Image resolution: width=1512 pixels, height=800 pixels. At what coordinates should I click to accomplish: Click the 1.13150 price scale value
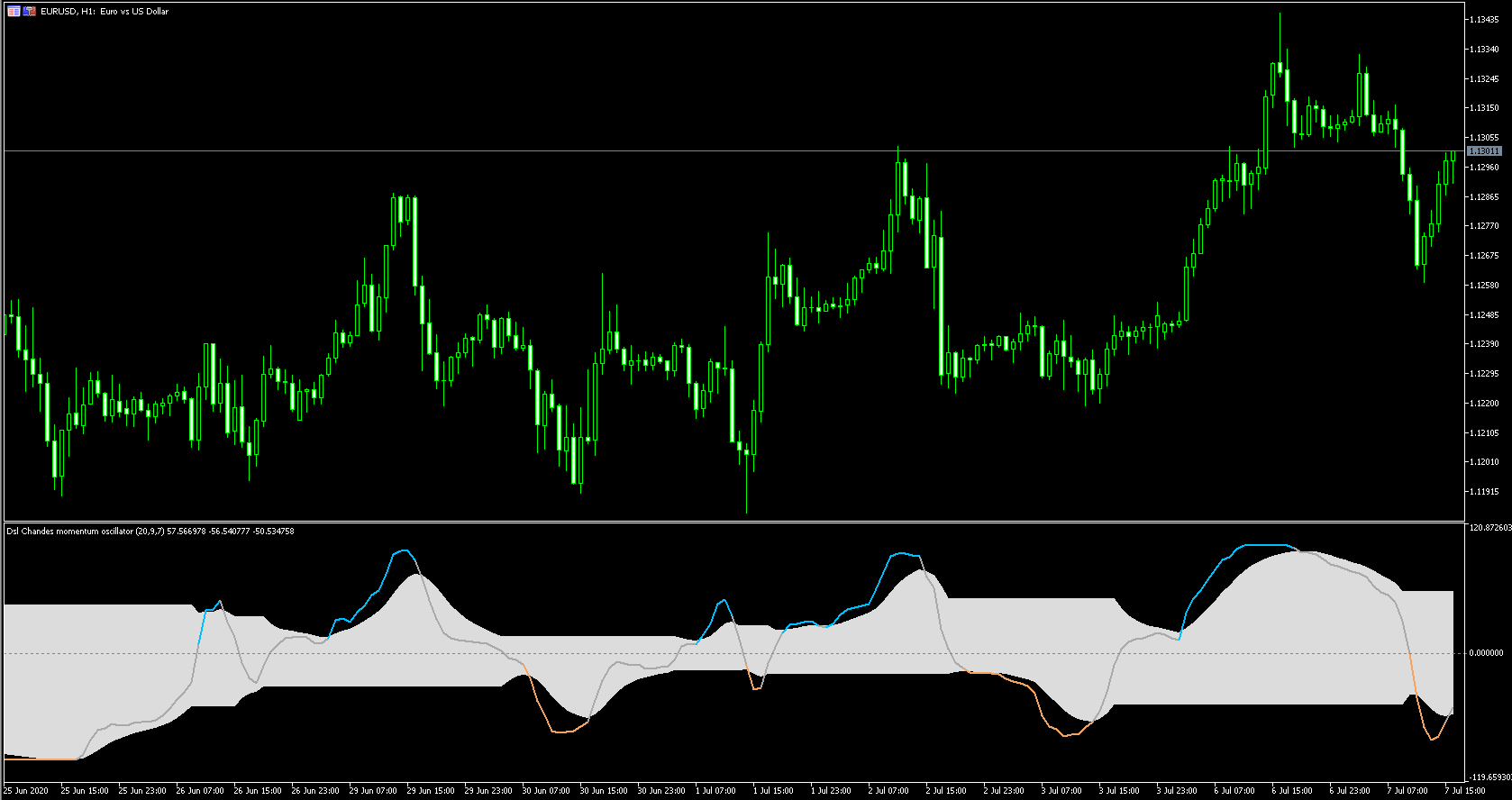pos(1485,108)
